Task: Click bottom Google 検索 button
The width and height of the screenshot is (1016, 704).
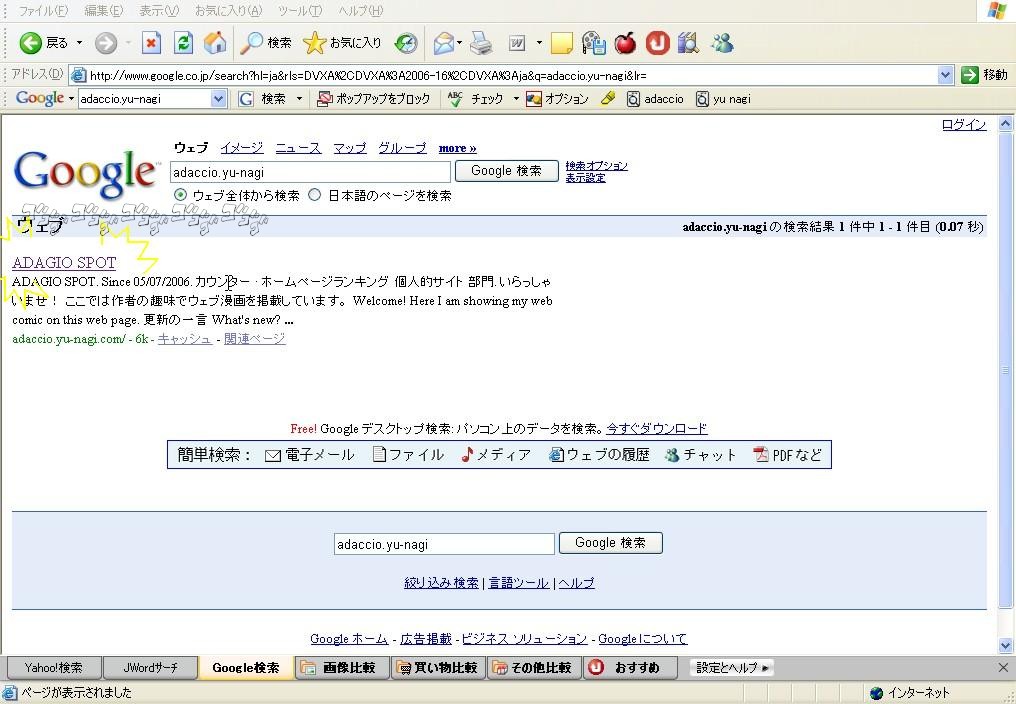Action: [610, 543]
